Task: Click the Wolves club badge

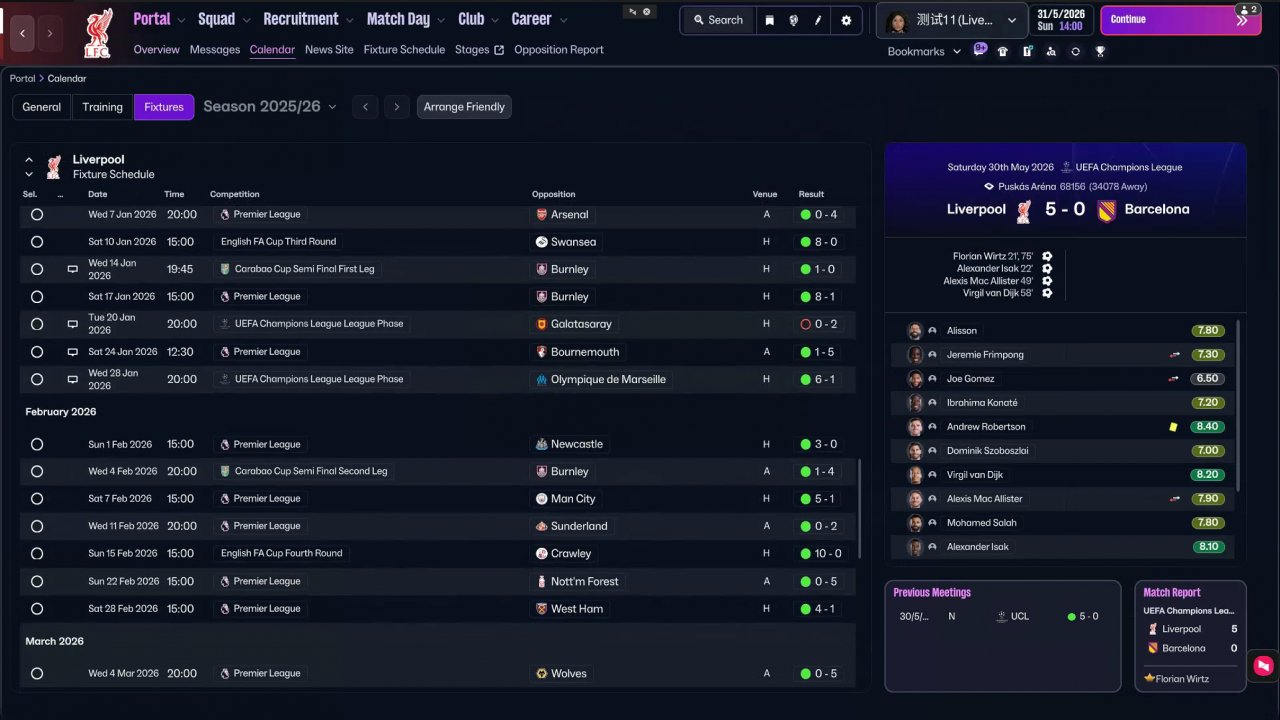Action: click(x=542, y=674)
